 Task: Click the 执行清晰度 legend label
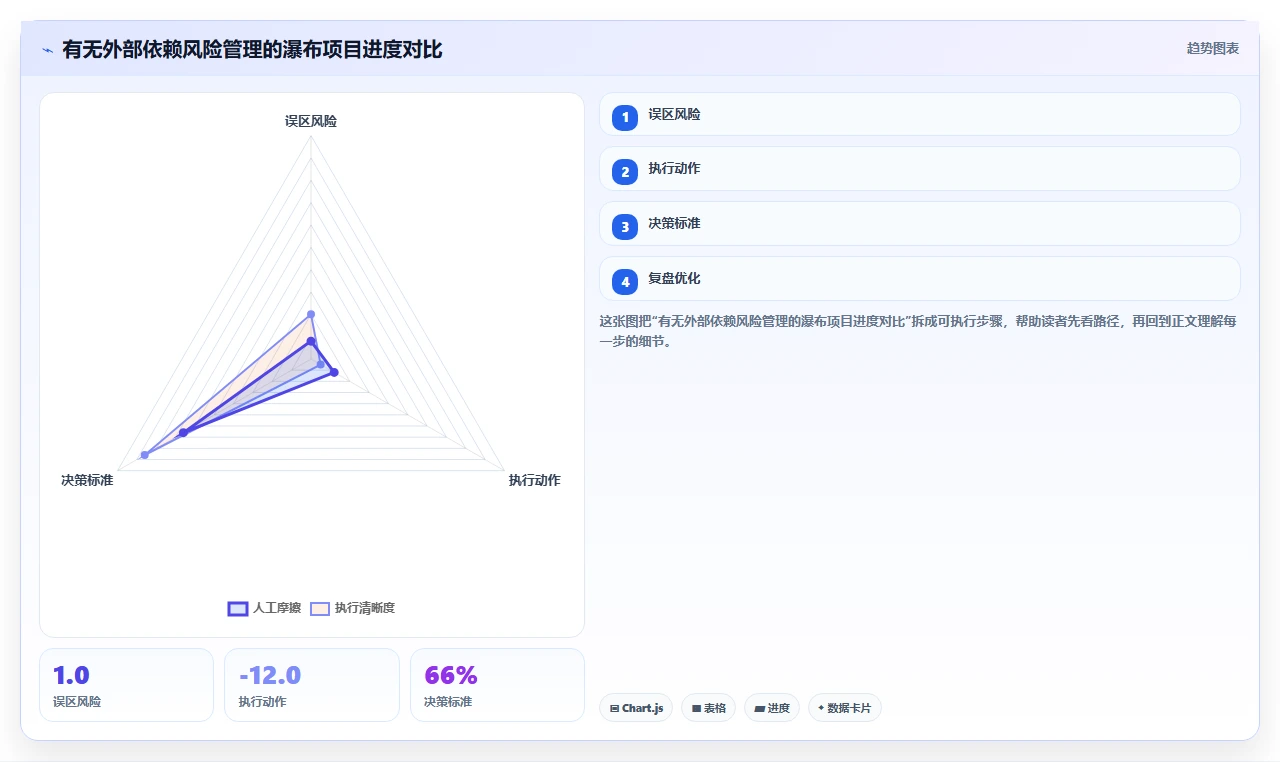(365, 608)
